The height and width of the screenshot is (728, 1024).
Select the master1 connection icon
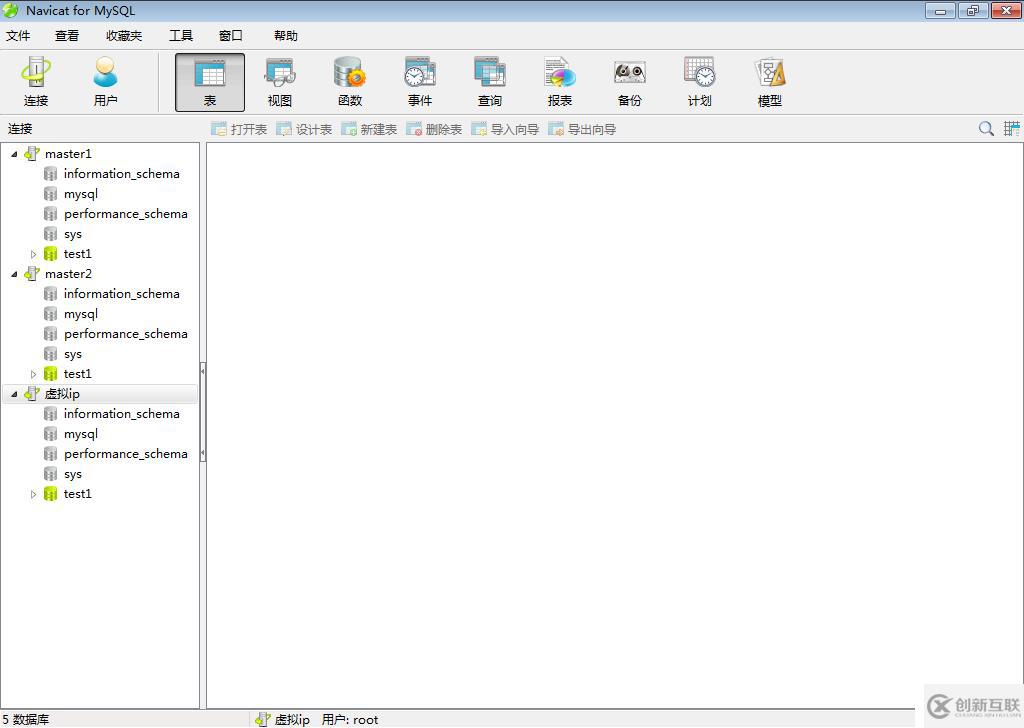coord(31,153)
